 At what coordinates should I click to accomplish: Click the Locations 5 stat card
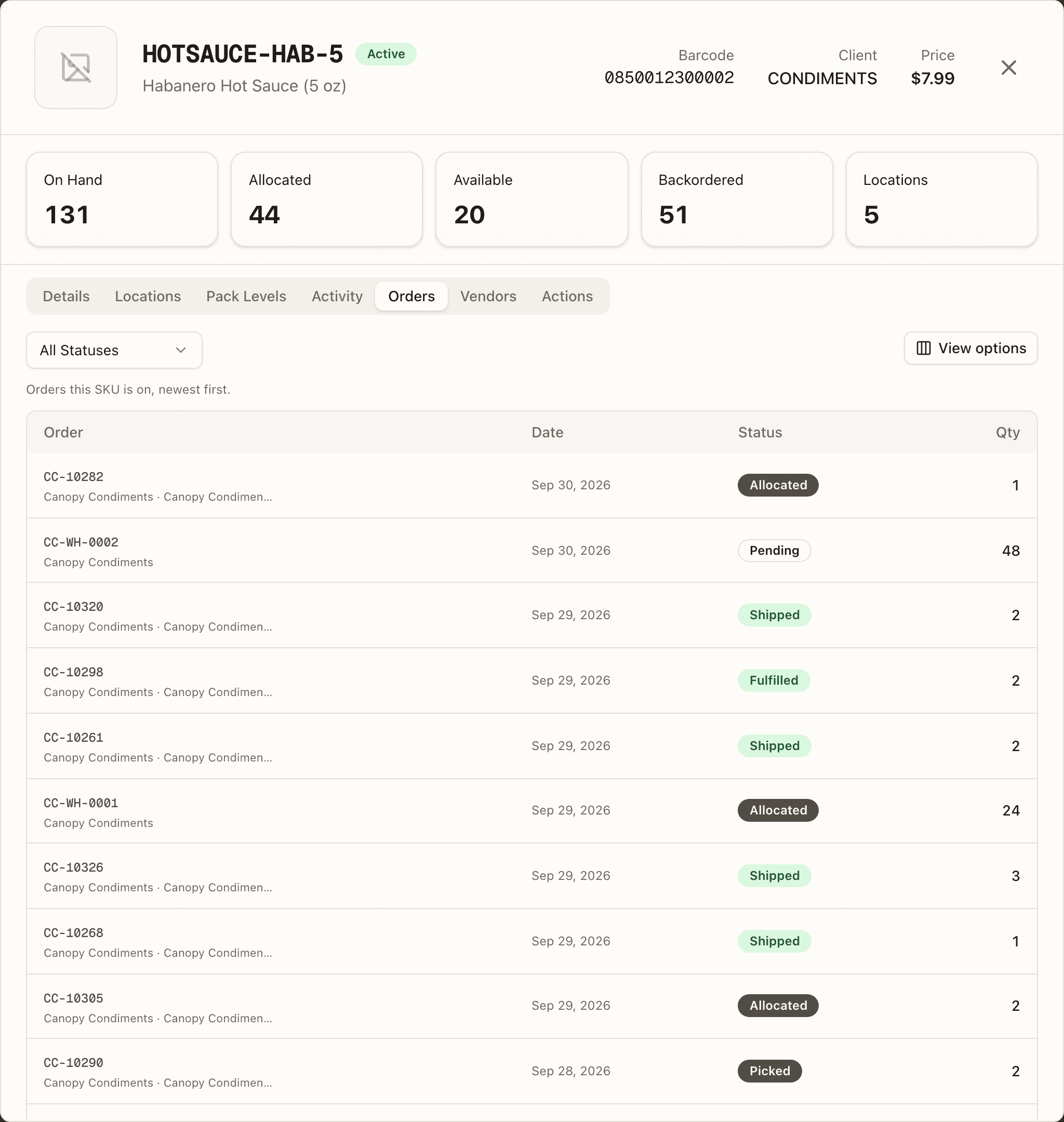(941, 199)
